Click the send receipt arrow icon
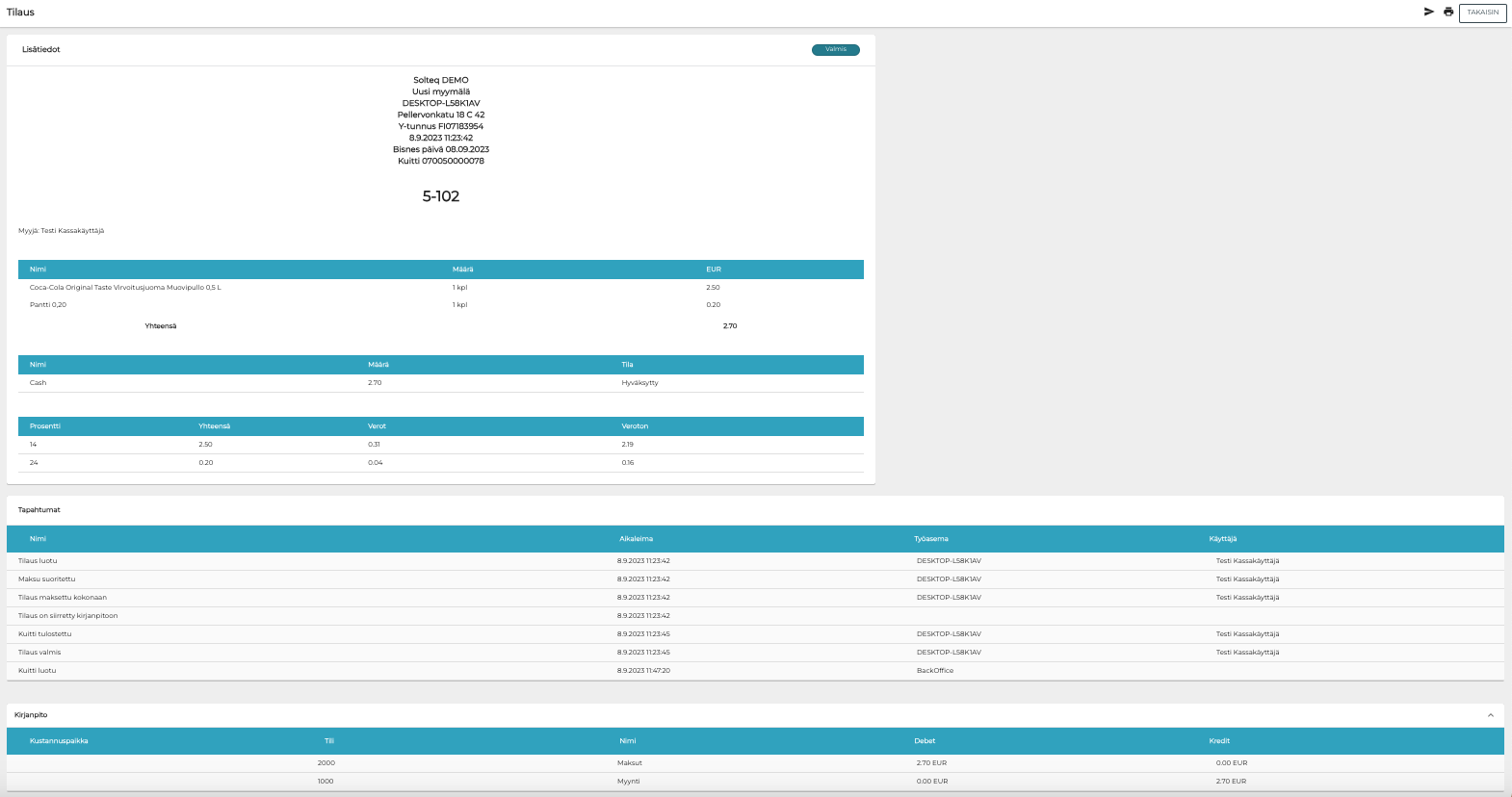Image resolution: width=1512 pixels, height=797 pixels. pyautogui.click(x=1429, y=12)
